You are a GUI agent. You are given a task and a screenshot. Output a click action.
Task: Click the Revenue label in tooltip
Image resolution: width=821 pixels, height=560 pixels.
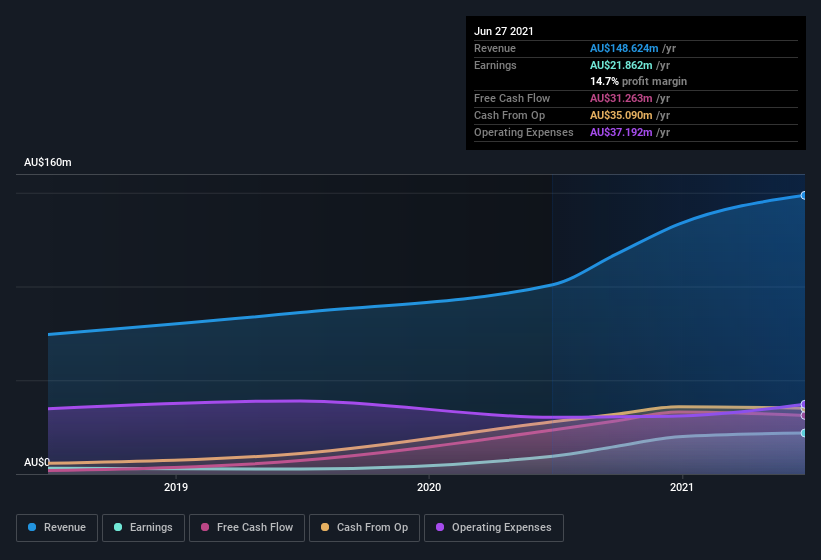coord(495,48)
